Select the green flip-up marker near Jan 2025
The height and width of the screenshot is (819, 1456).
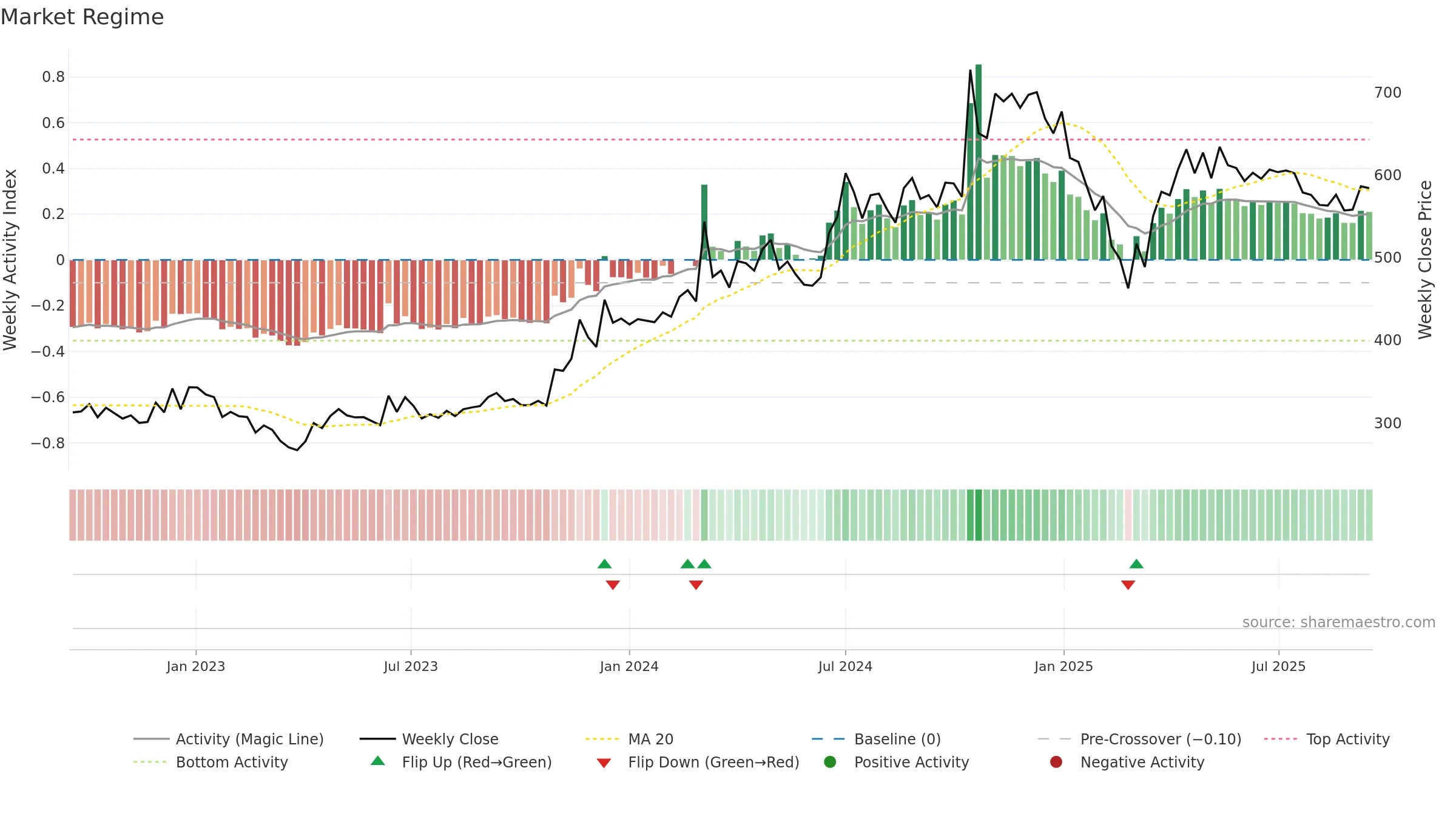point(1136,564)
